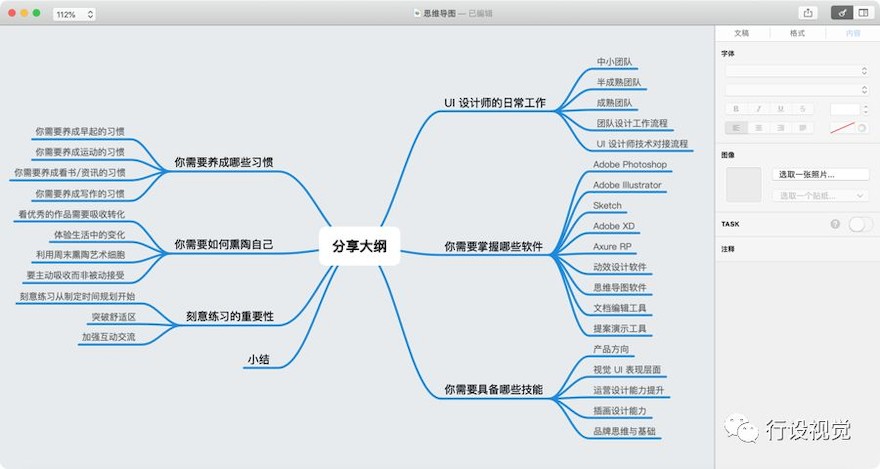Viewport: 880px width, 469px height.
Task: Select the Adobe XD node
Action: coord(613,226)
